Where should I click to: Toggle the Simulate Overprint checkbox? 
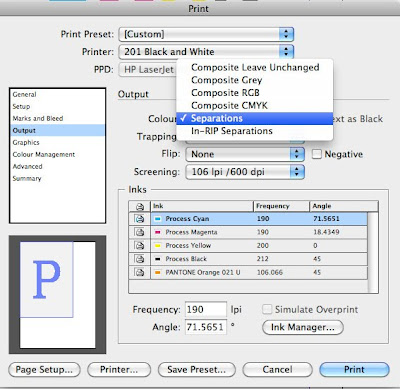point(267,309)
